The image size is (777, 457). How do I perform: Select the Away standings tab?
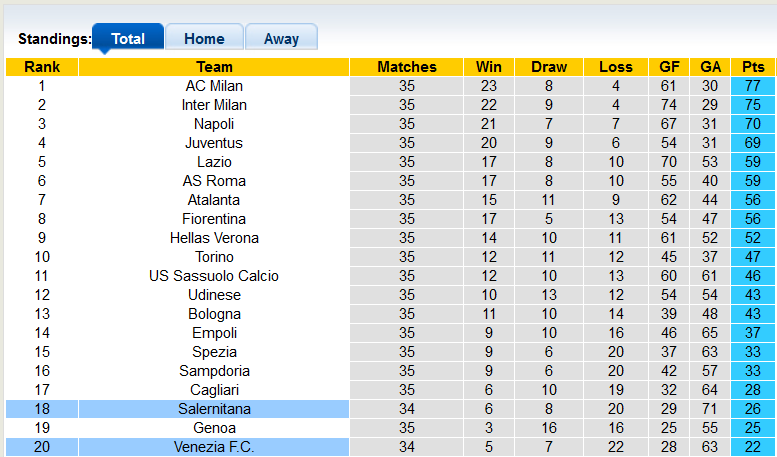coord(281,39)
